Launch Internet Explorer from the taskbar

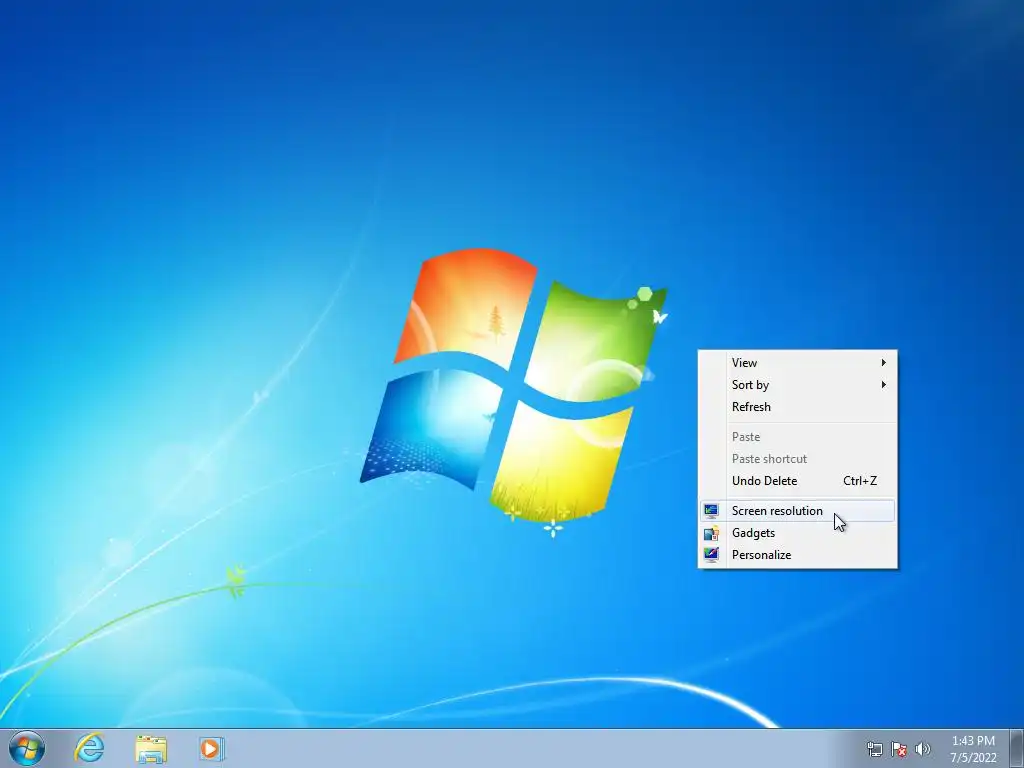(89, 748)
